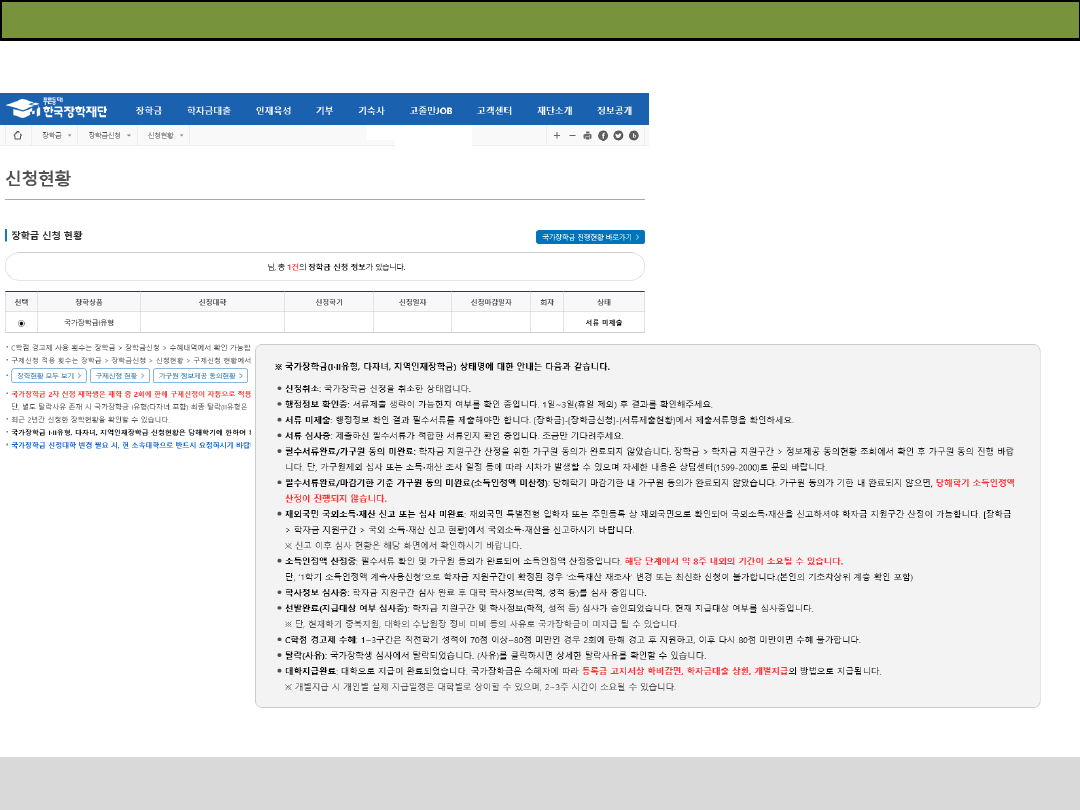The height and width of the screenshot is (810, 1080).
Task: Expand the 장학금신청 breadcrumb dropdown
Action: click(109, 135)
